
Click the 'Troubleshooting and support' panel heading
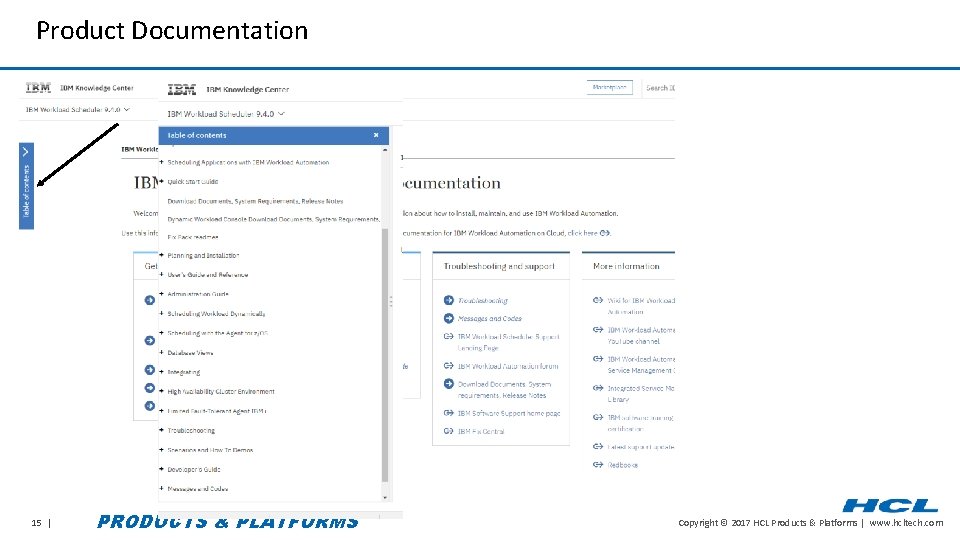pos(499,266)
